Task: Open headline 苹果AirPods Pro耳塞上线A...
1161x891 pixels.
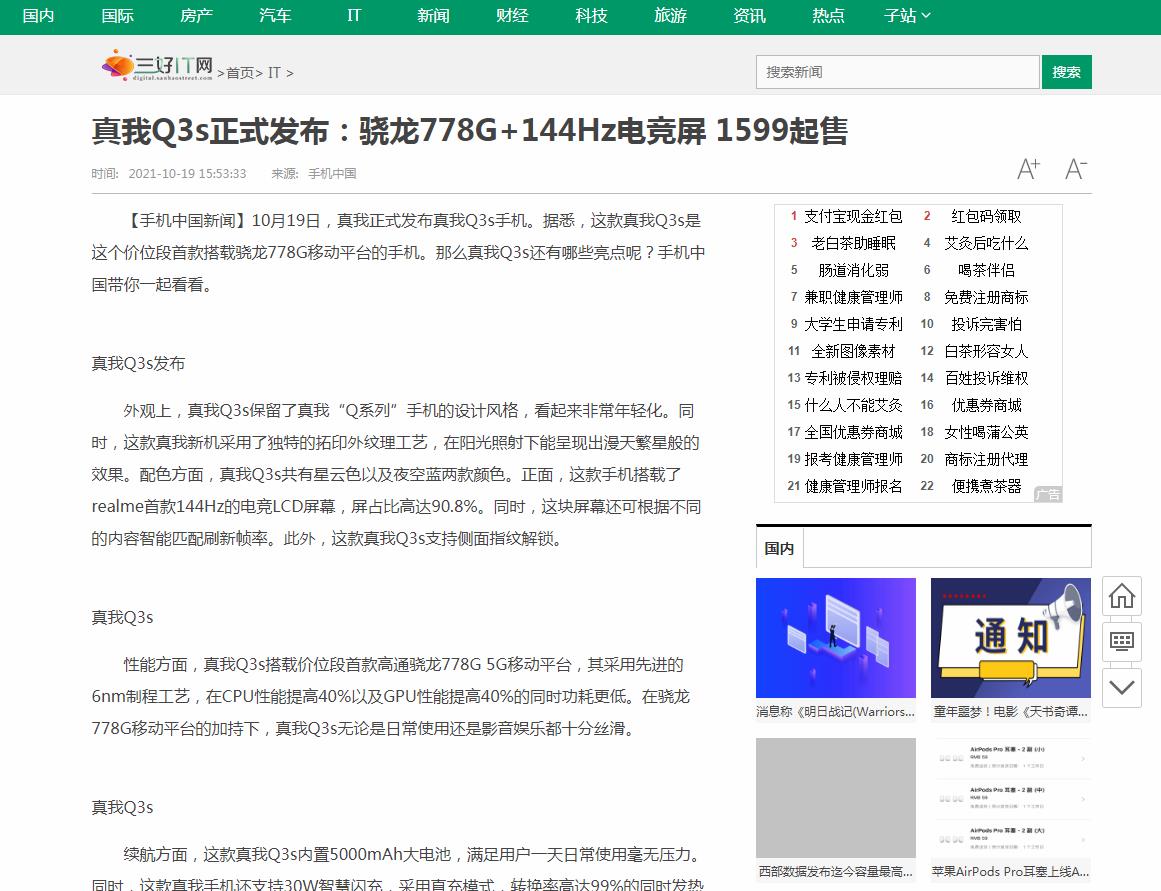Action: click(x=1011, y=872)
